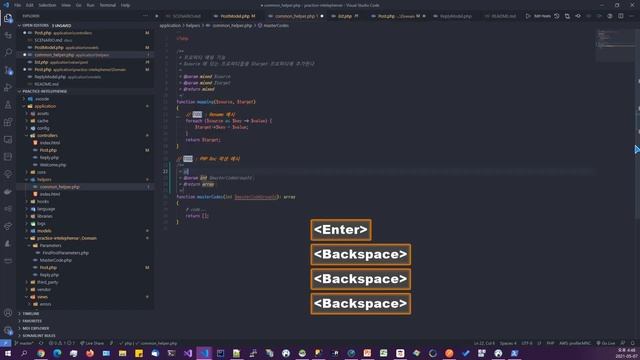
Task: Open the Source Control view
Action: click(8, 70)
